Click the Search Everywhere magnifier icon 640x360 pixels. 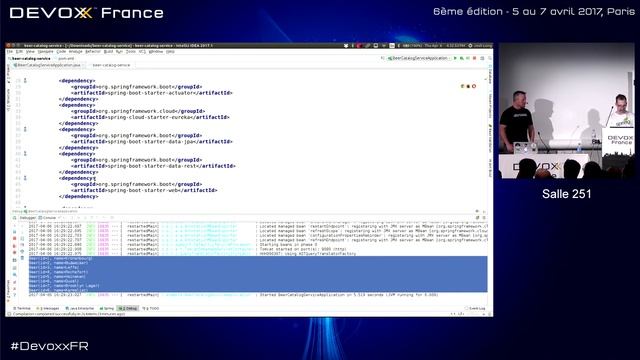[490, 58]
